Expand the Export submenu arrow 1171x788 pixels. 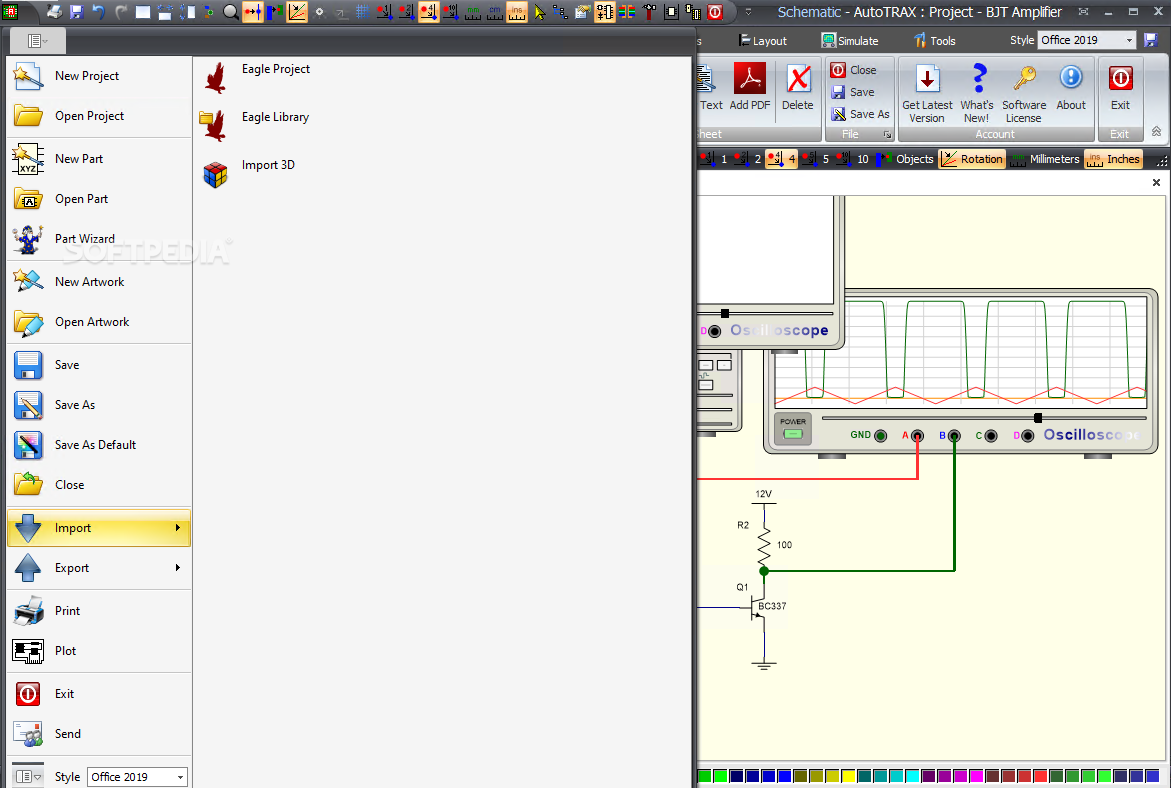(178, 568)
